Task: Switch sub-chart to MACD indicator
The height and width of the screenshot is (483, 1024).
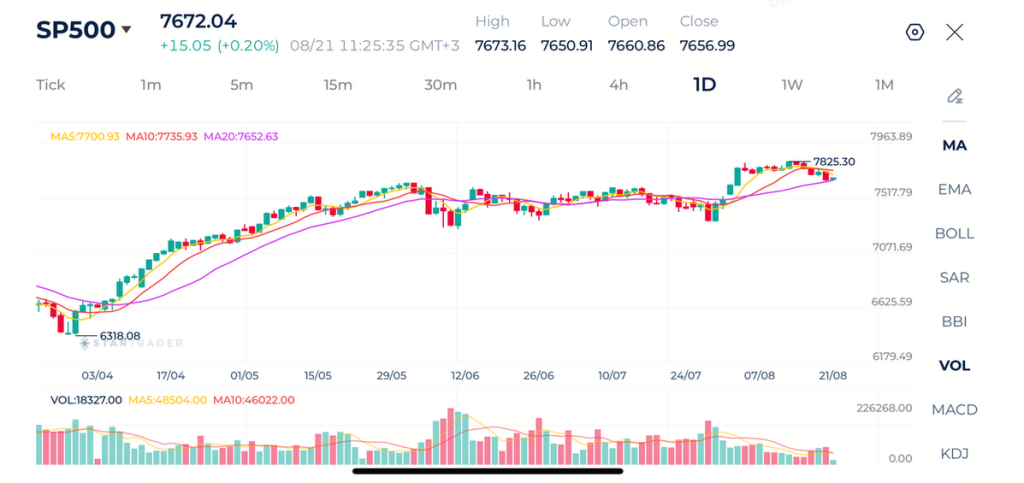Action: pos(954,409)
